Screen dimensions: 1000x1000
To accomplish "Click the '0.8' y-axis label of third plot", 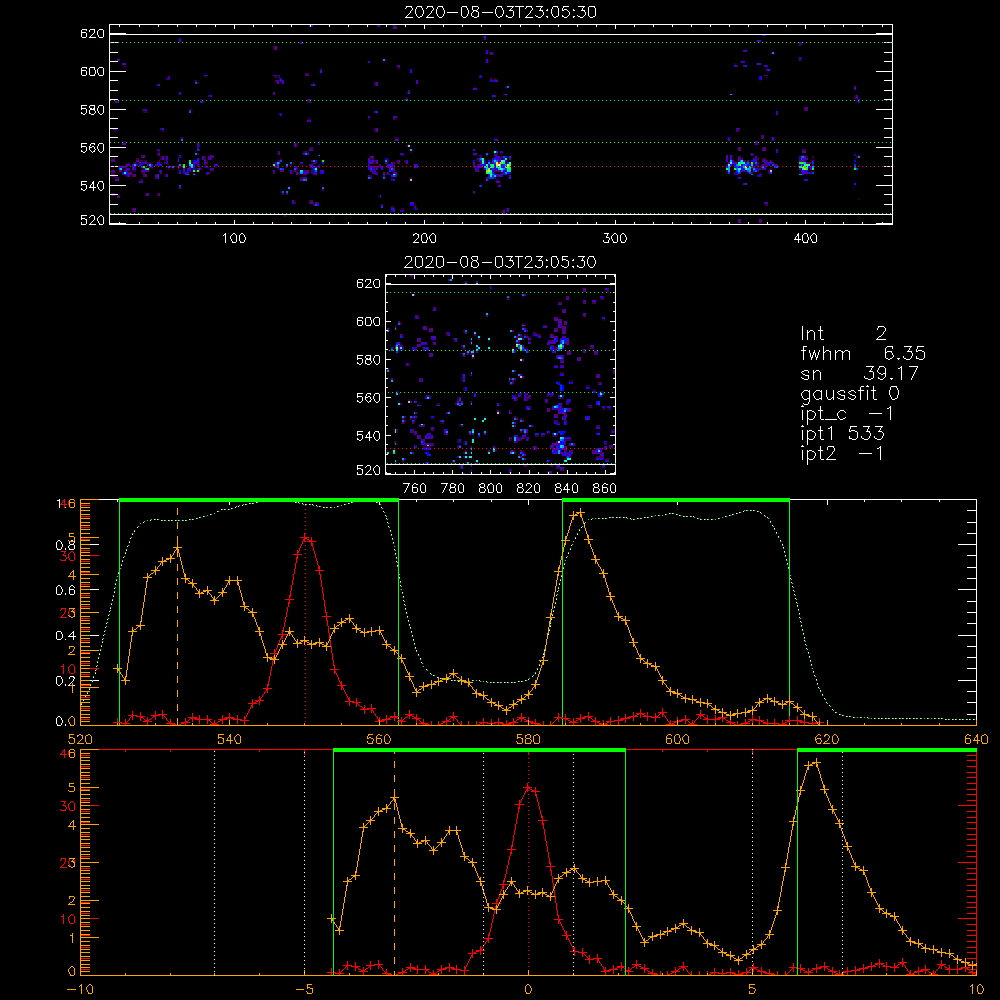I will coord(65,545).
